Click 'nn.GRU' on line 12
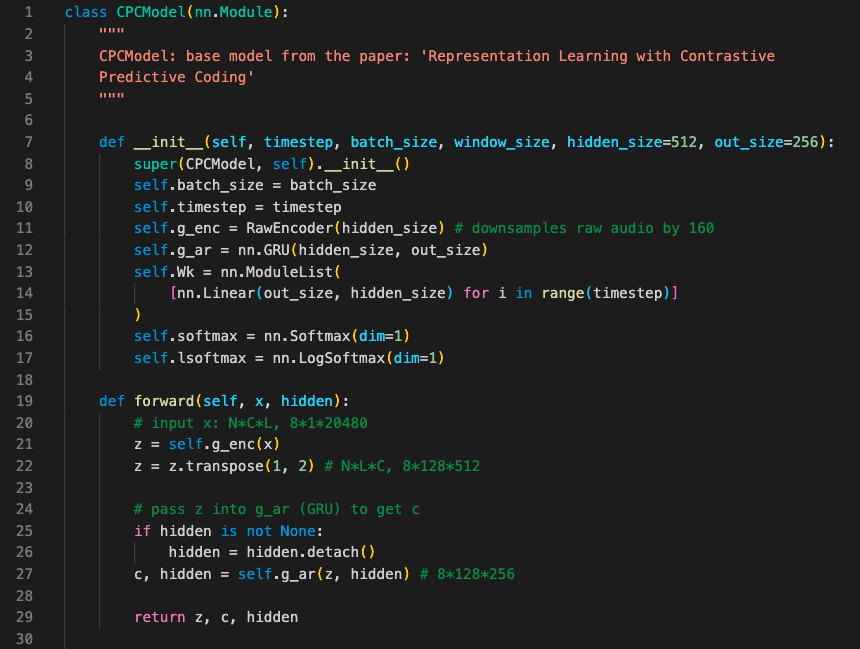The width and height of the screenshot is (860, 649). (x=264, y=250)
